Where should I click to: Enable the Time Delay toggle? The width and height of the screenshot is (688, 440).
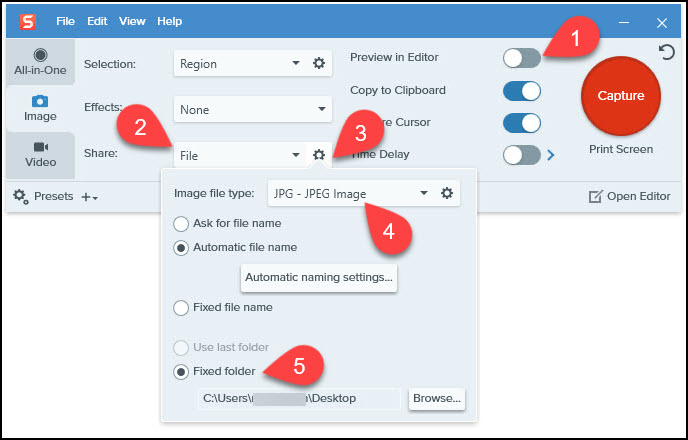click(x=521, y=155)
